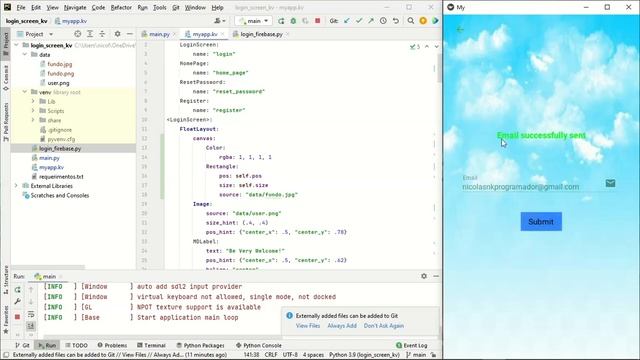Expand the Scripts folder
Image resolution: width=640 pixels, height=360 pixels.
(33, 111)
